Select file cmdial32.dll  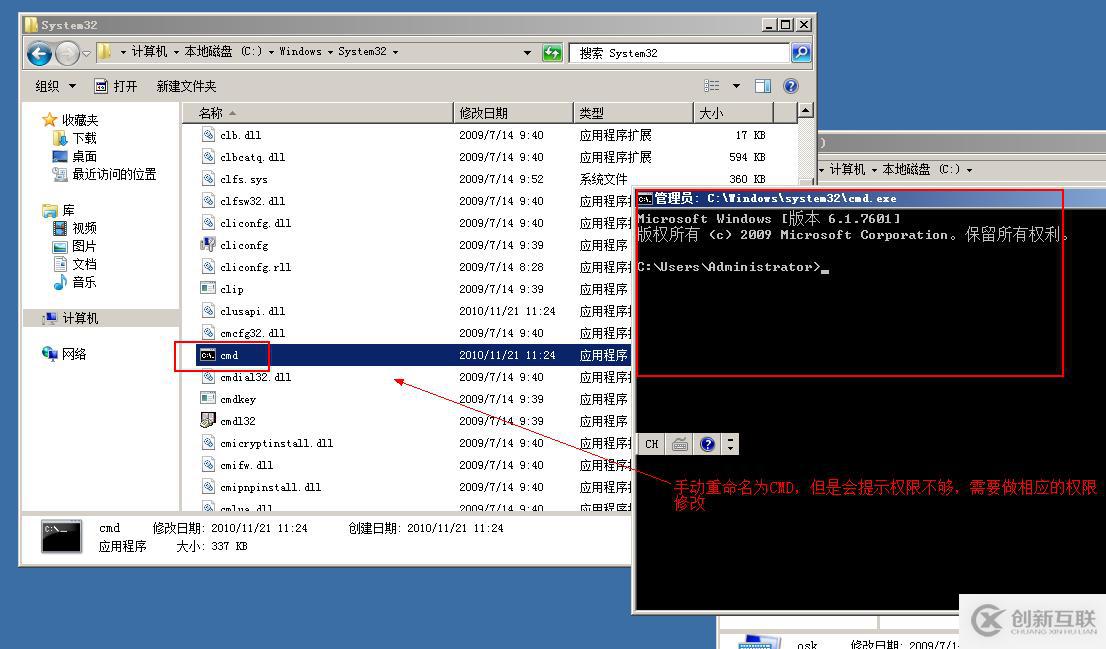coord(255,377)
